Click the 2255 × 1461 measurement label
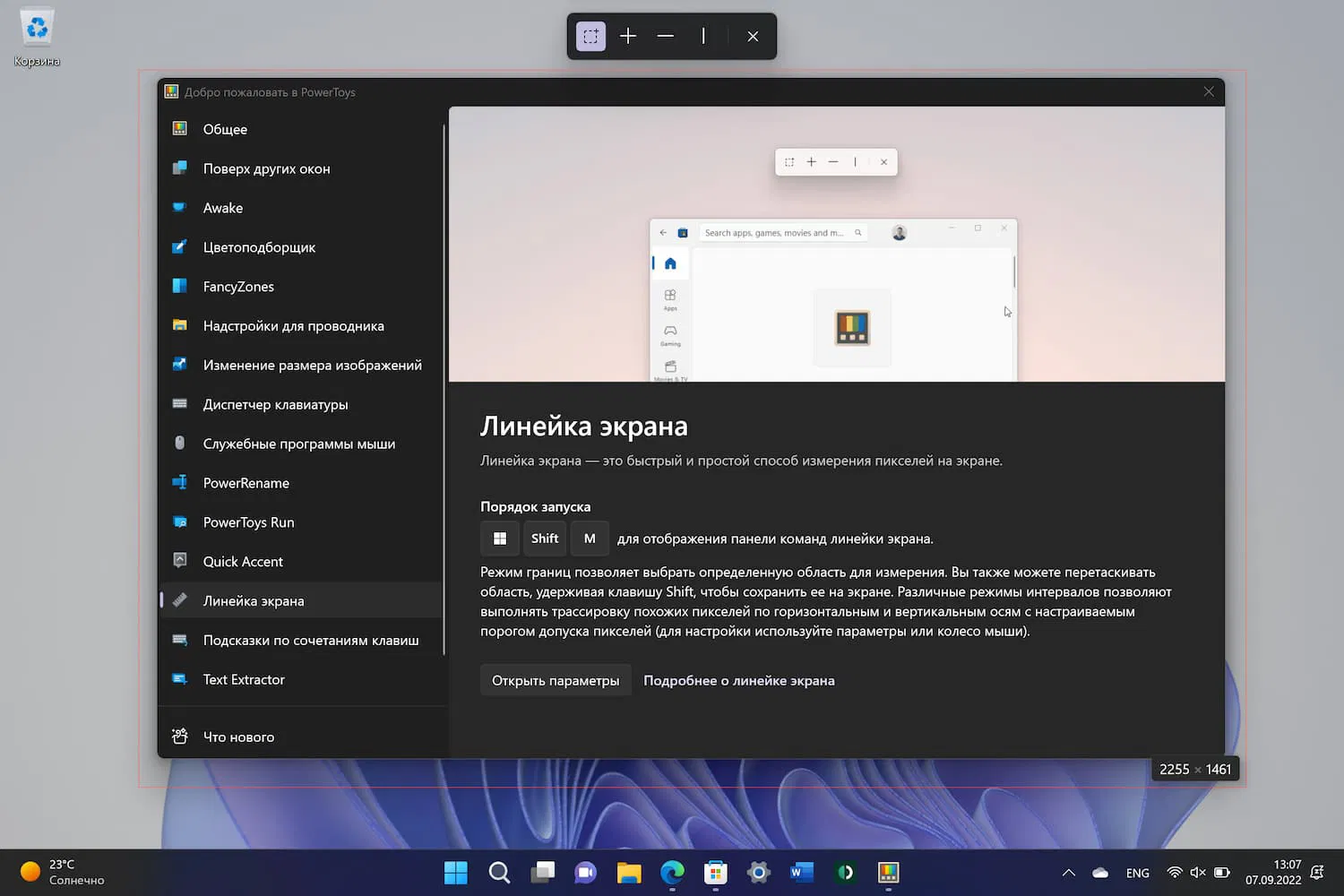The width and height of the screenshot is (1344, 896). click(1195, 770)
